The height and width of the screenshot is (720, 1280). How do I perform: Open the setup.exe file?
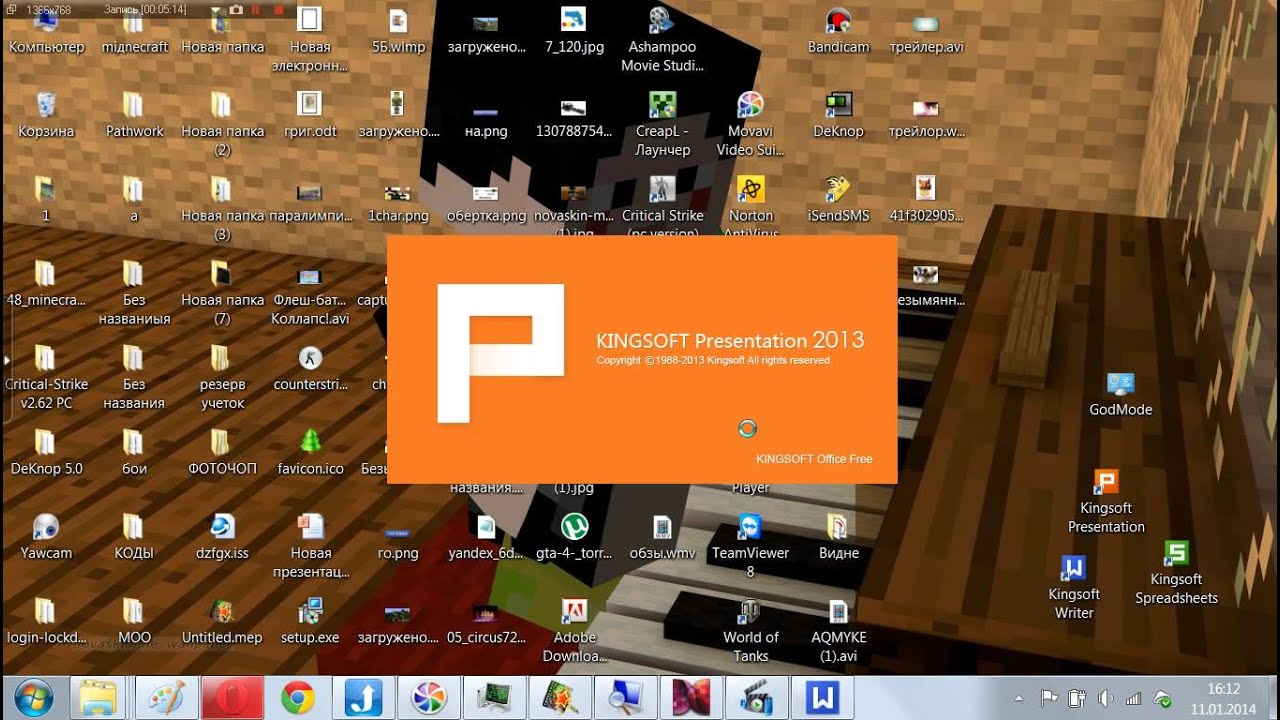coord(310,622)
